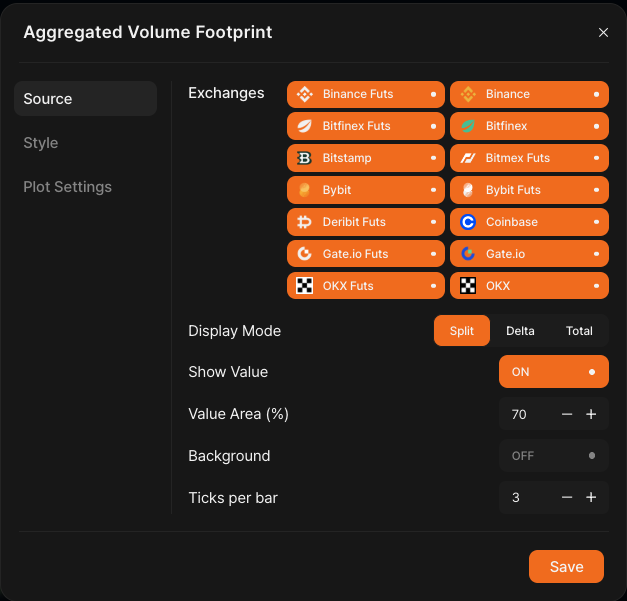Image resolution: width=627 pixels, height=601 pixels.
Task: Toggle the Binance exchange indicator dot
Action: (597, 94)
